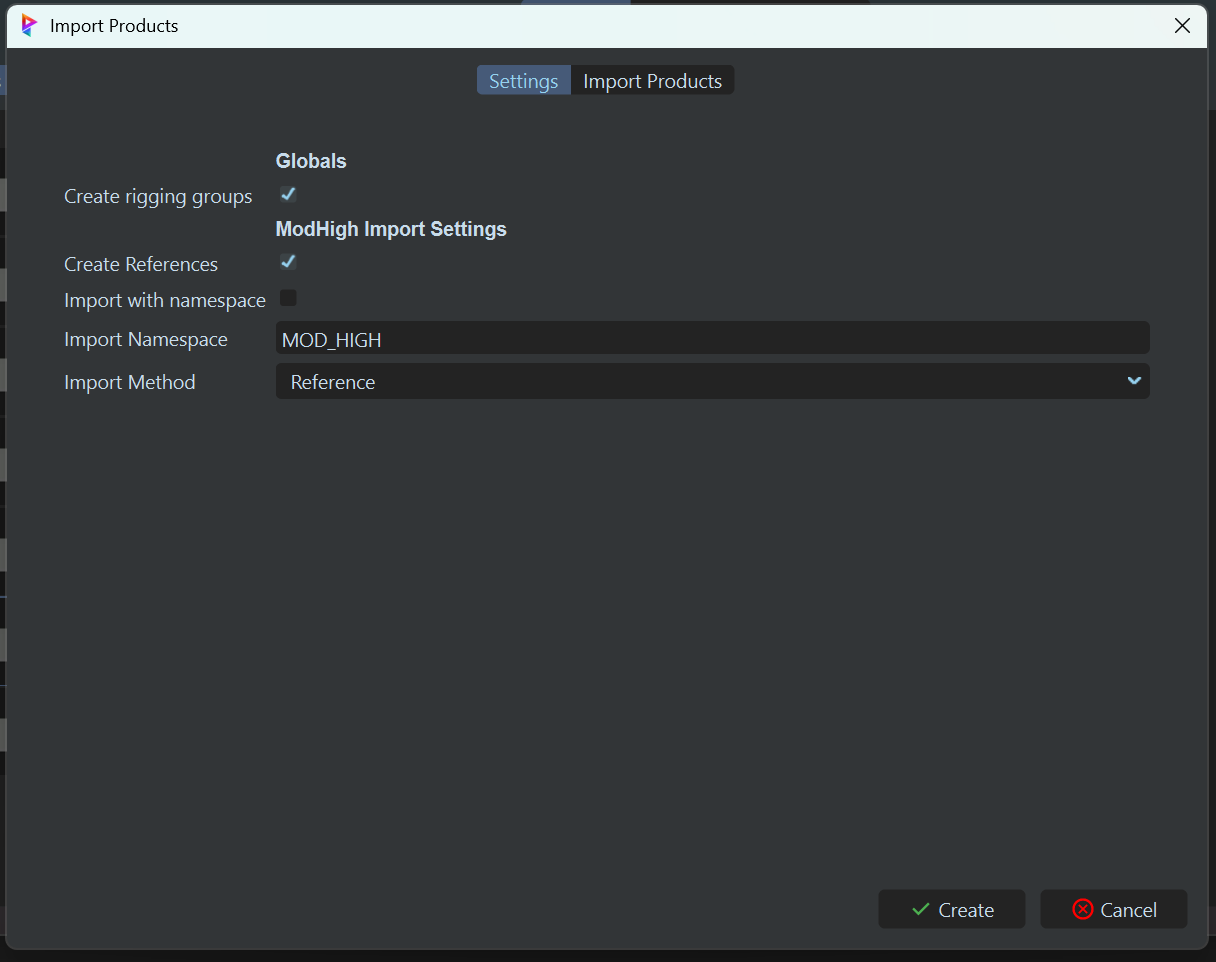The image size is (1216, 962).
Task: Switch to the Settings tab
Action: click(523, 81)
